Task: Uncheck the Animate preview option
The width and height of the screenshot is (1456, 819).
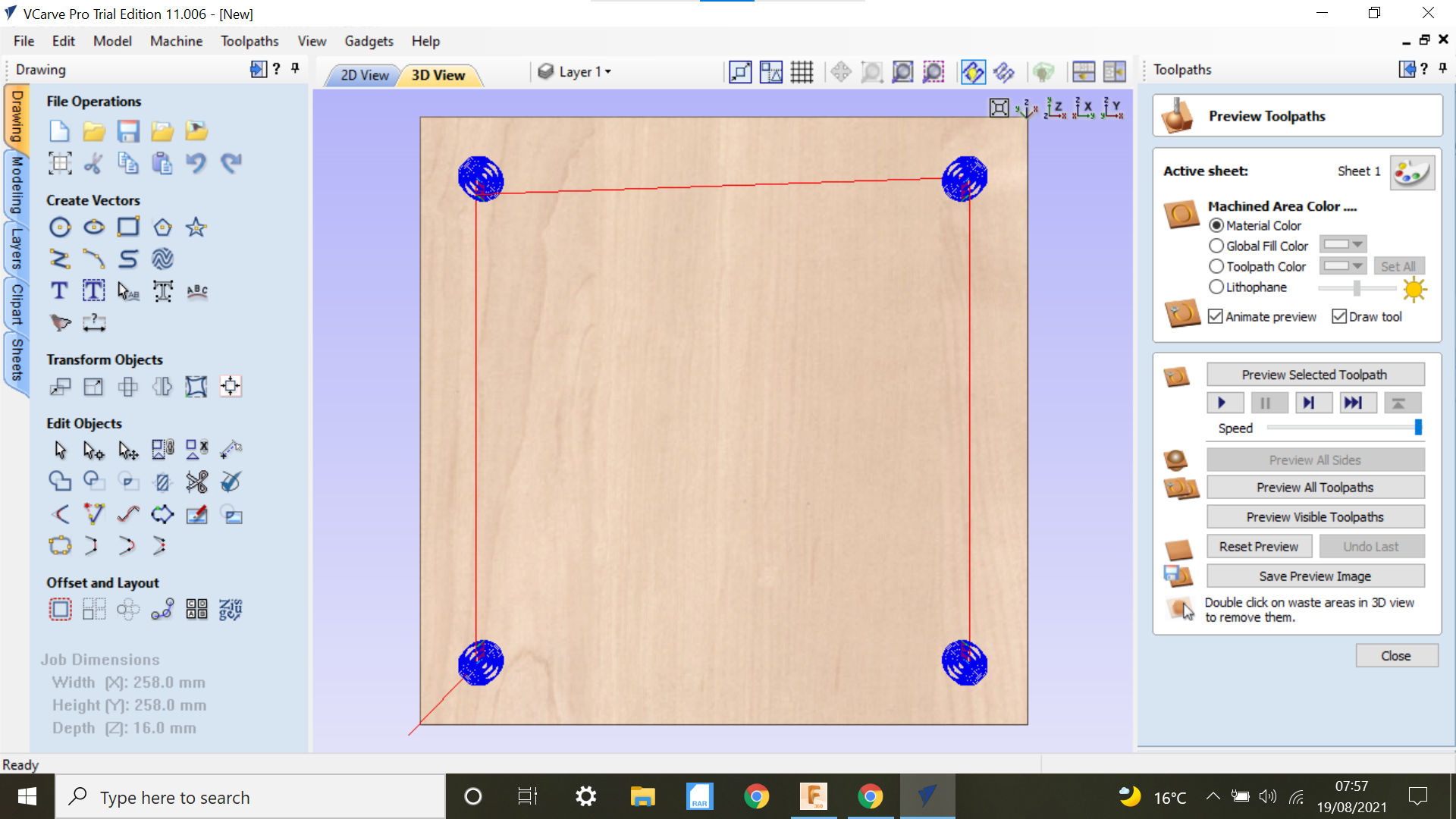Action: 1216,316
